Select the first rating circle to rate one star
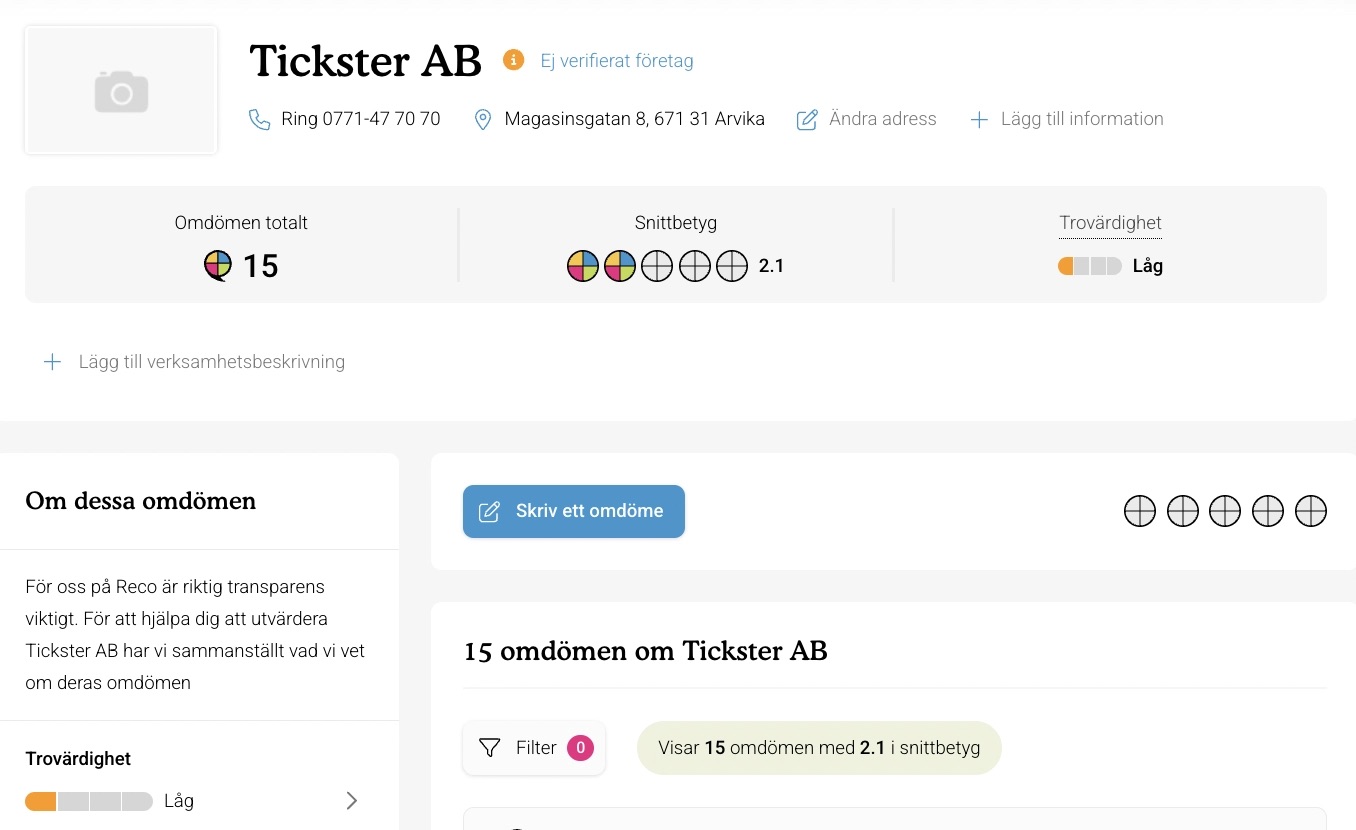The image size is (1356, 830). pos(1140,510)
